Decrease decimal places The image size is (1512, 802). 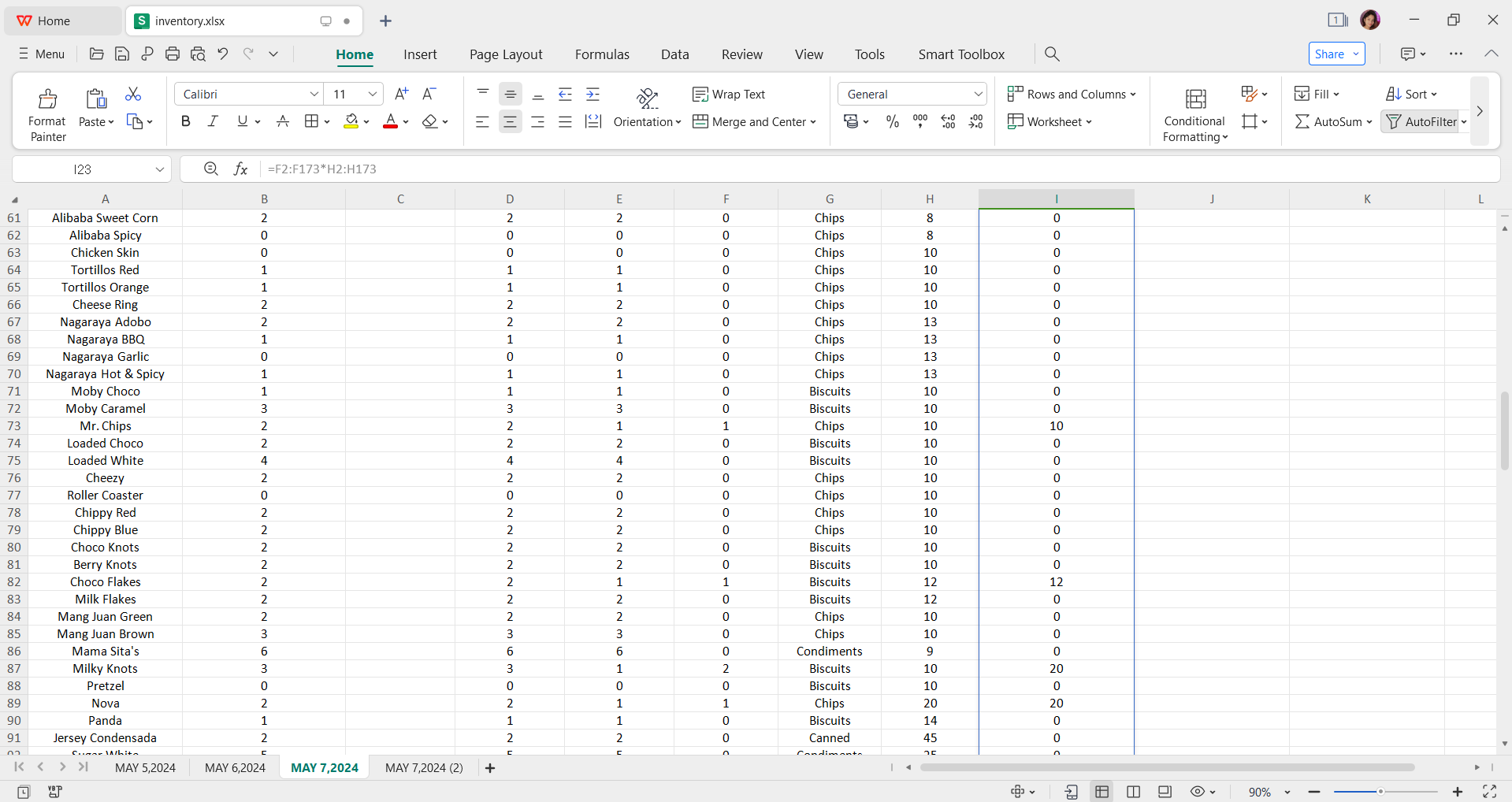976,121
